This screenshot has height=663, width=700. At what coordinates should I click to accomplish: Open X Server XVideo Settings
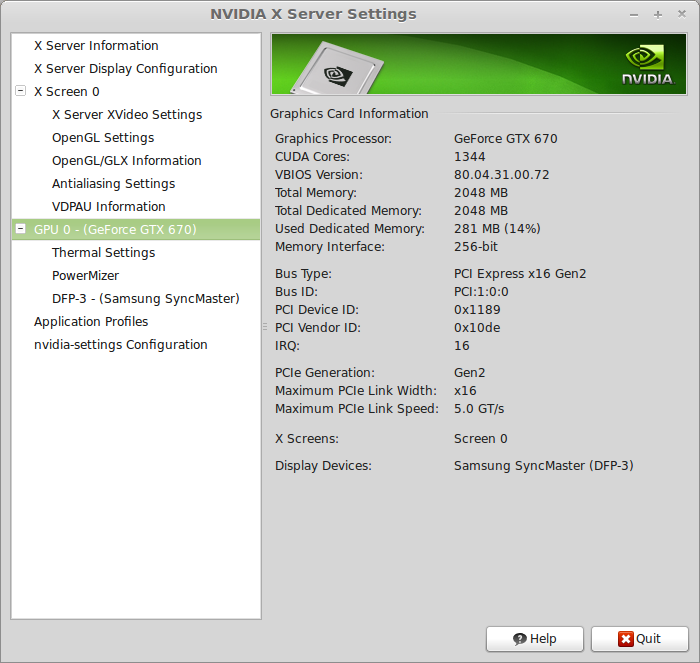coord(127,115)
